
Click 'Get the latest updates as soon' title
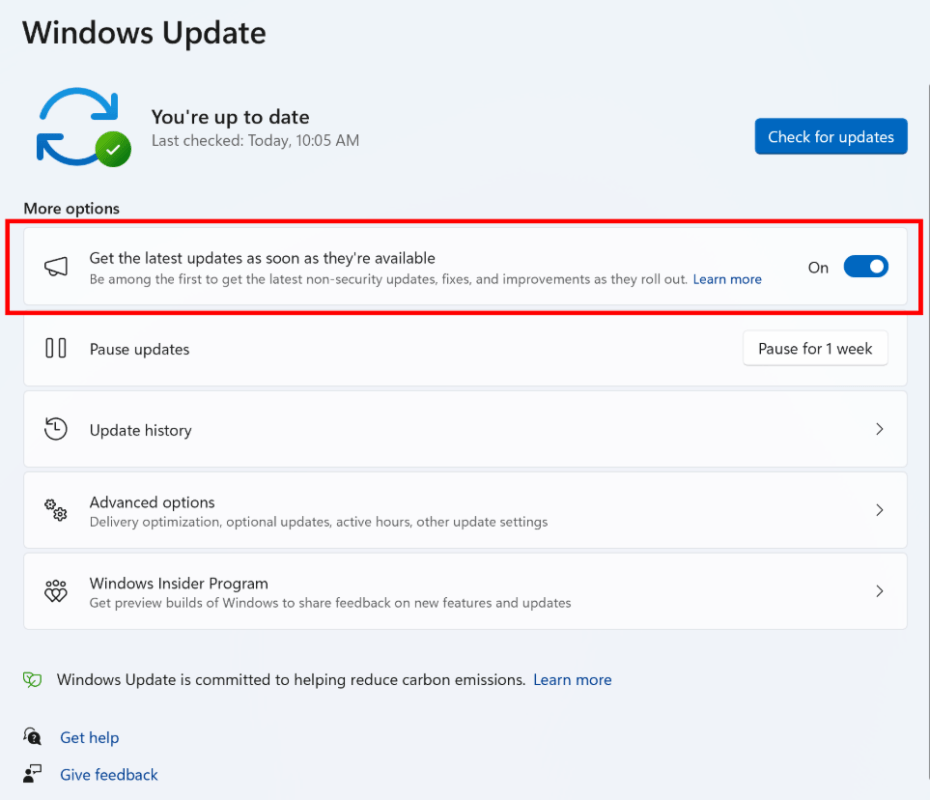(x=262, y=258)
